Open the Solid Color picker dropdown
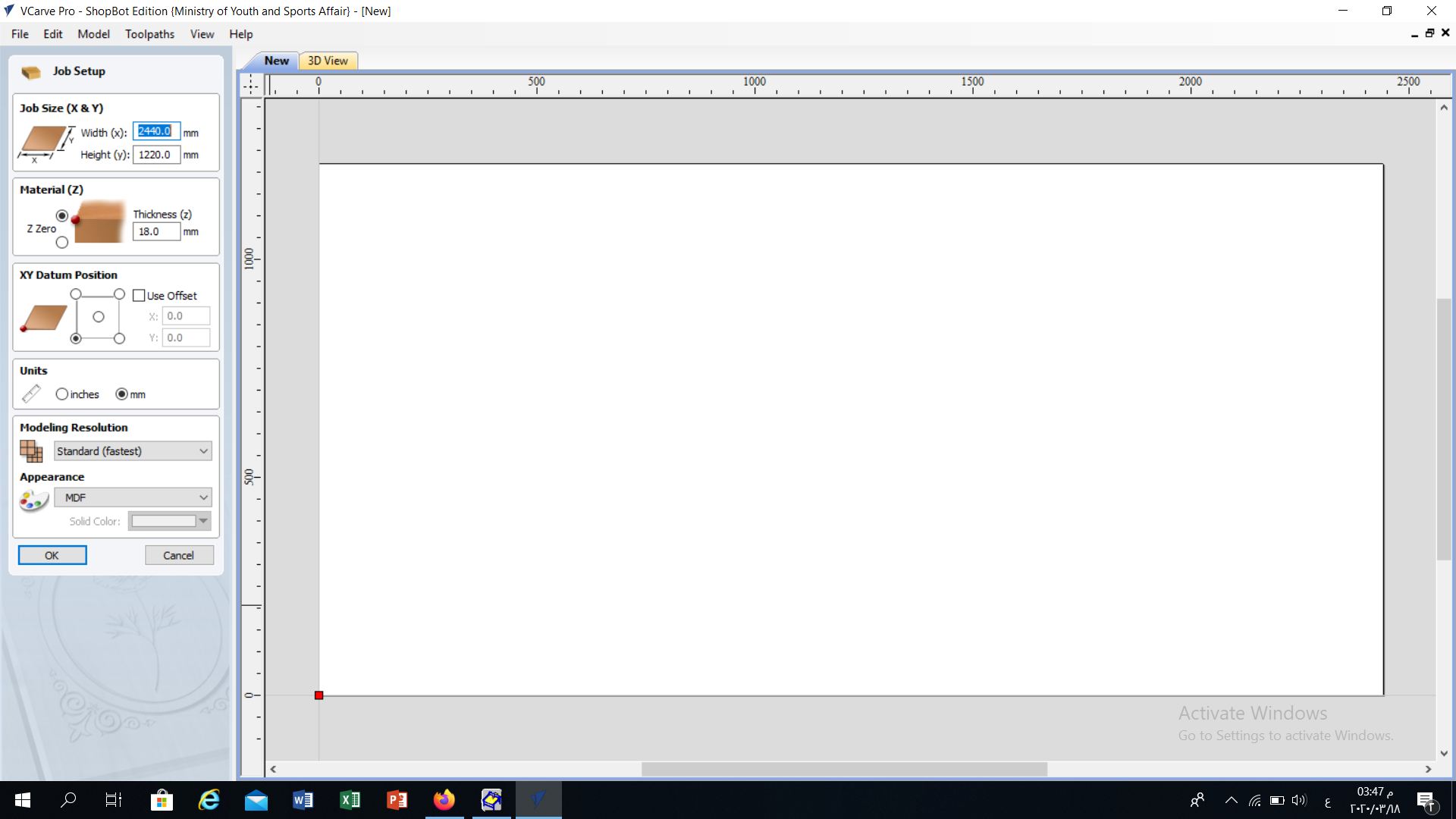The image size is (1456, 819). tap(202, 521)
